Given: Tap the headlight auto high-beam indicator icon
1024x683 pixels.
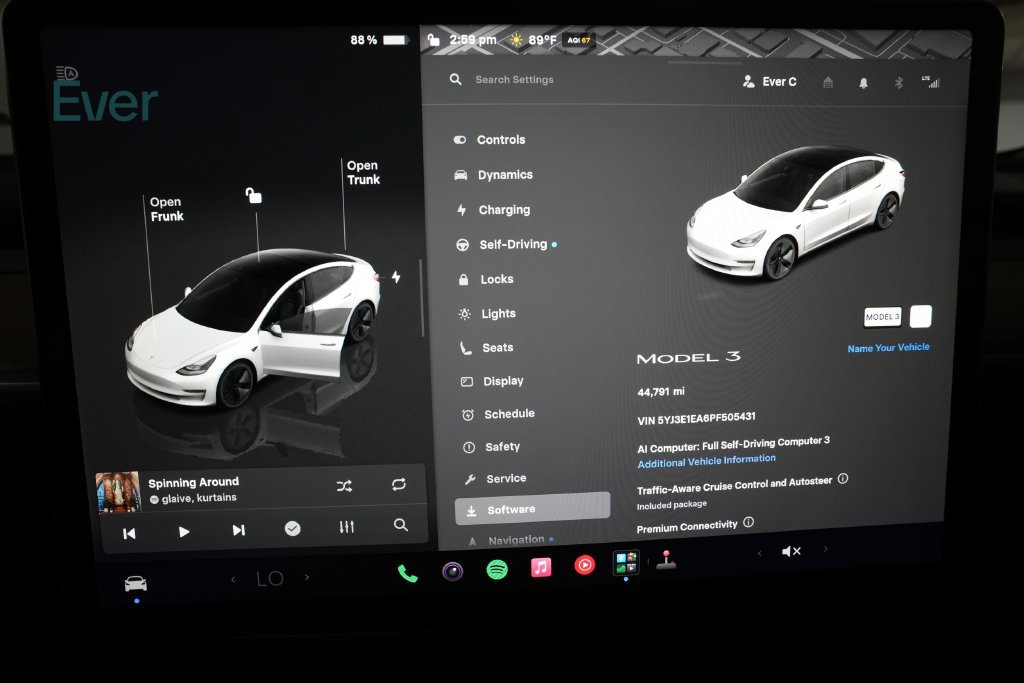Looking at the screenshot, I should 67,72.
